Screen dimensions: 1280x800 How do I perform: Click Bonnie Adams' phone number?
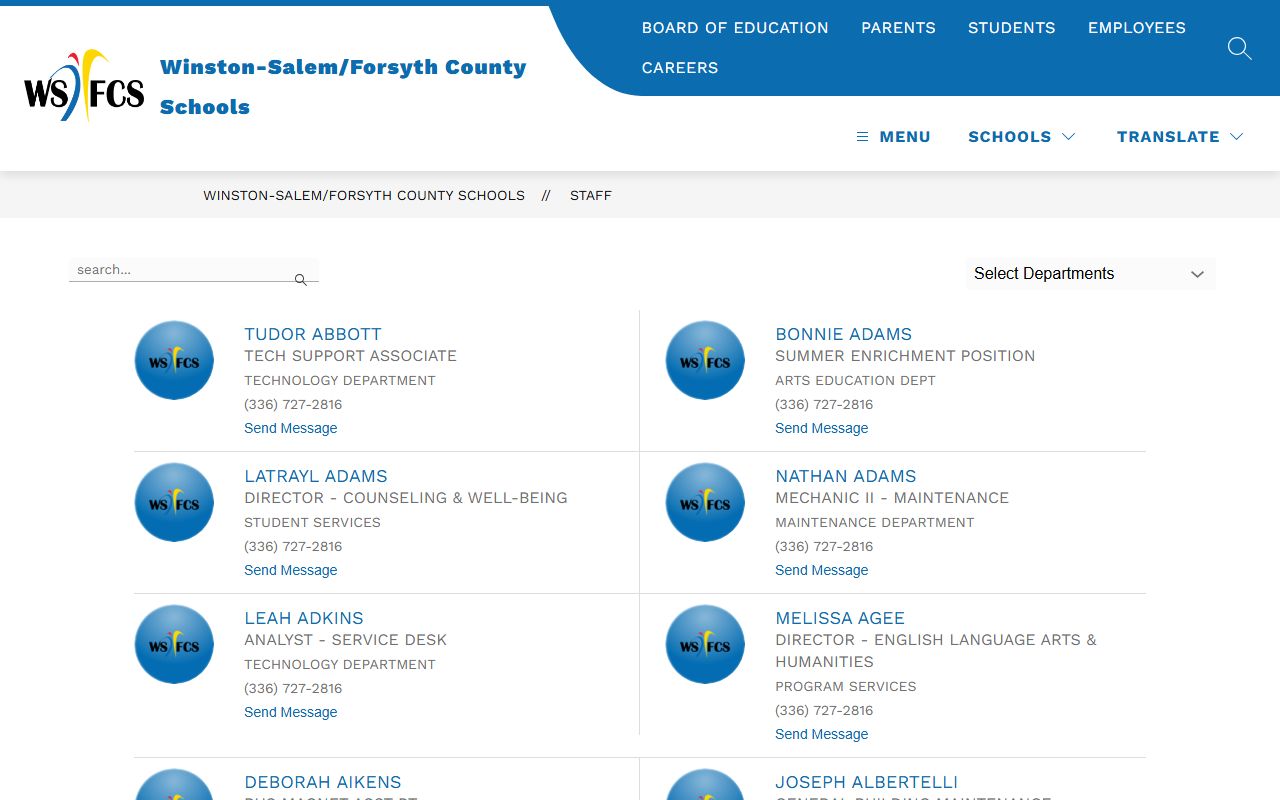coord(824,405)
